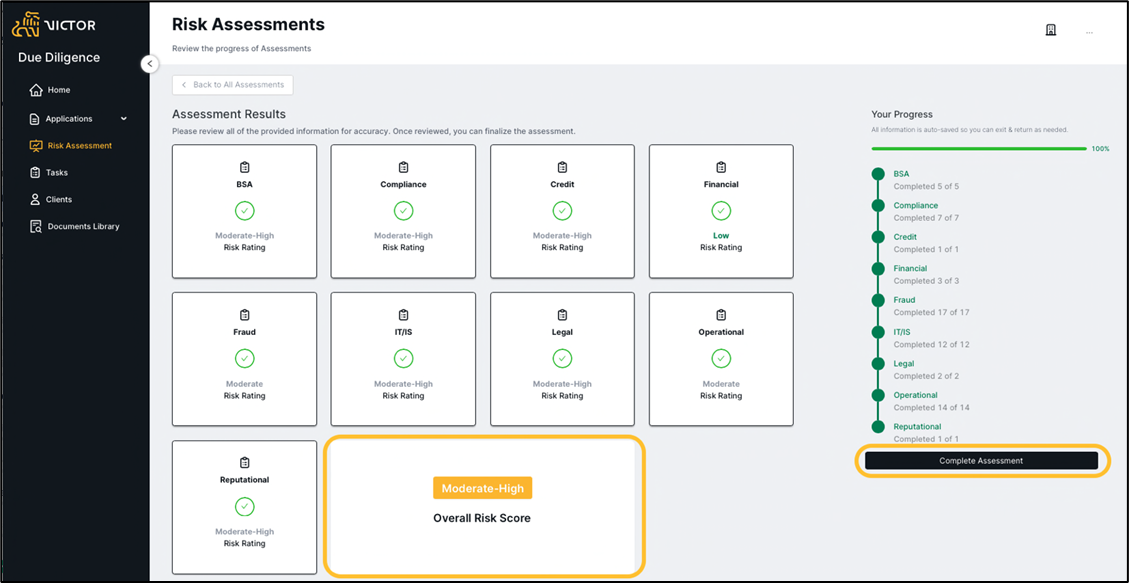Viewport: 1129px width, 583px height.
Task: Open Documents Library in the sidebar
Action: click(84, 226)
